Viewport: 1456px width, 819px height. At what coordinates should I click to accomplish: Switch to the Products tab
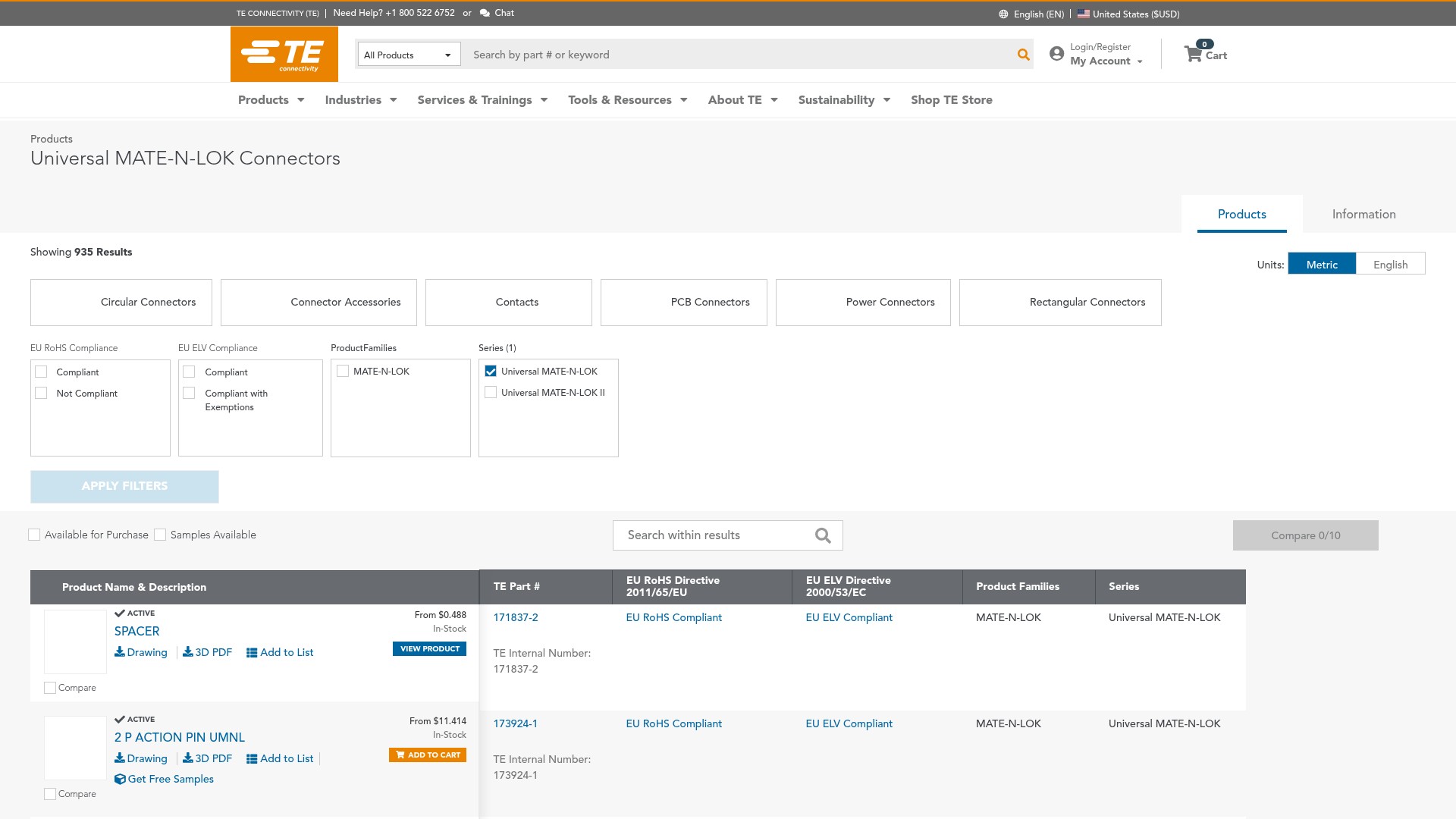click(1242, 214)
